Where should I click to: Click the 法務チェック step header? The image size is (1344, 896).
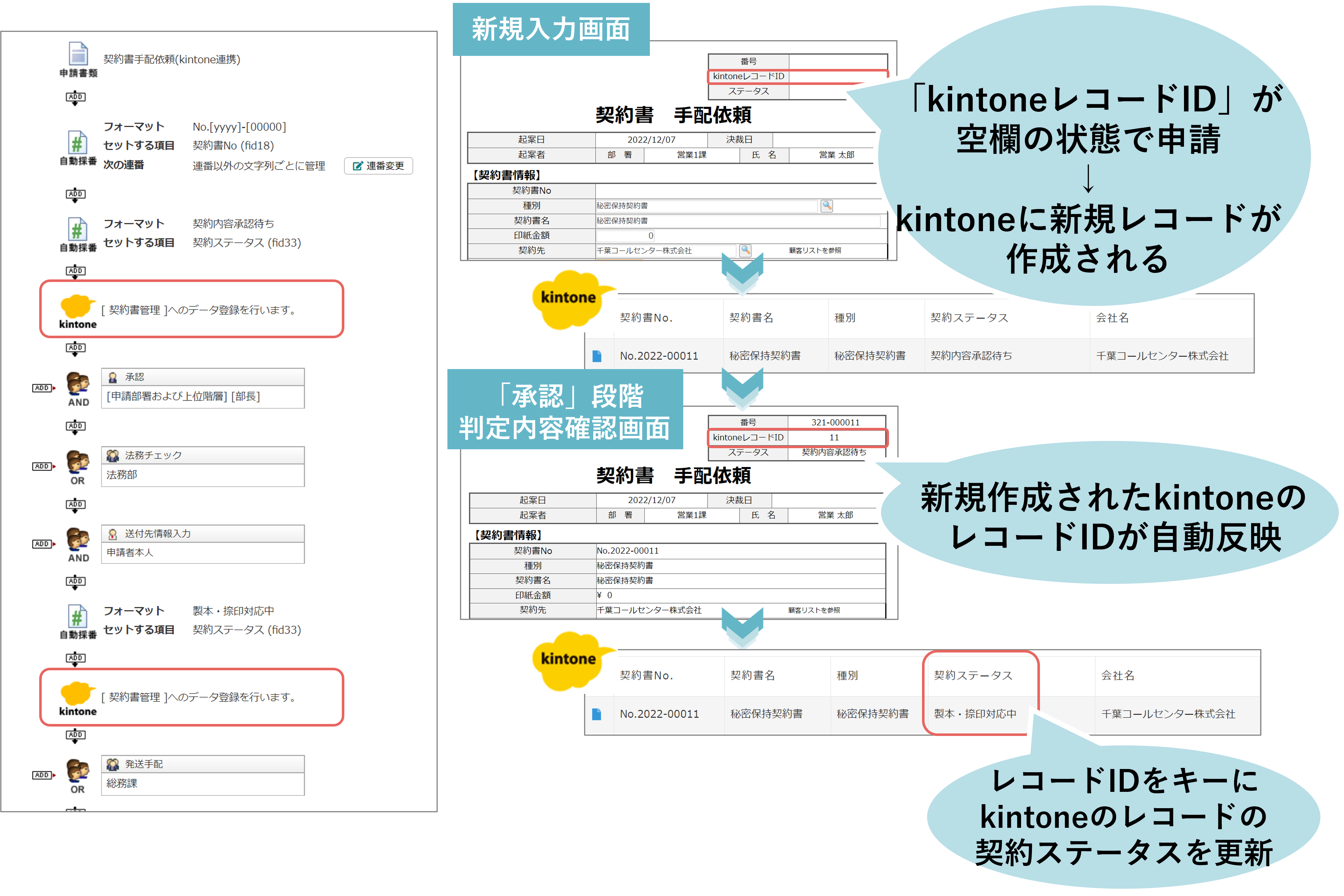click(203, 455)
